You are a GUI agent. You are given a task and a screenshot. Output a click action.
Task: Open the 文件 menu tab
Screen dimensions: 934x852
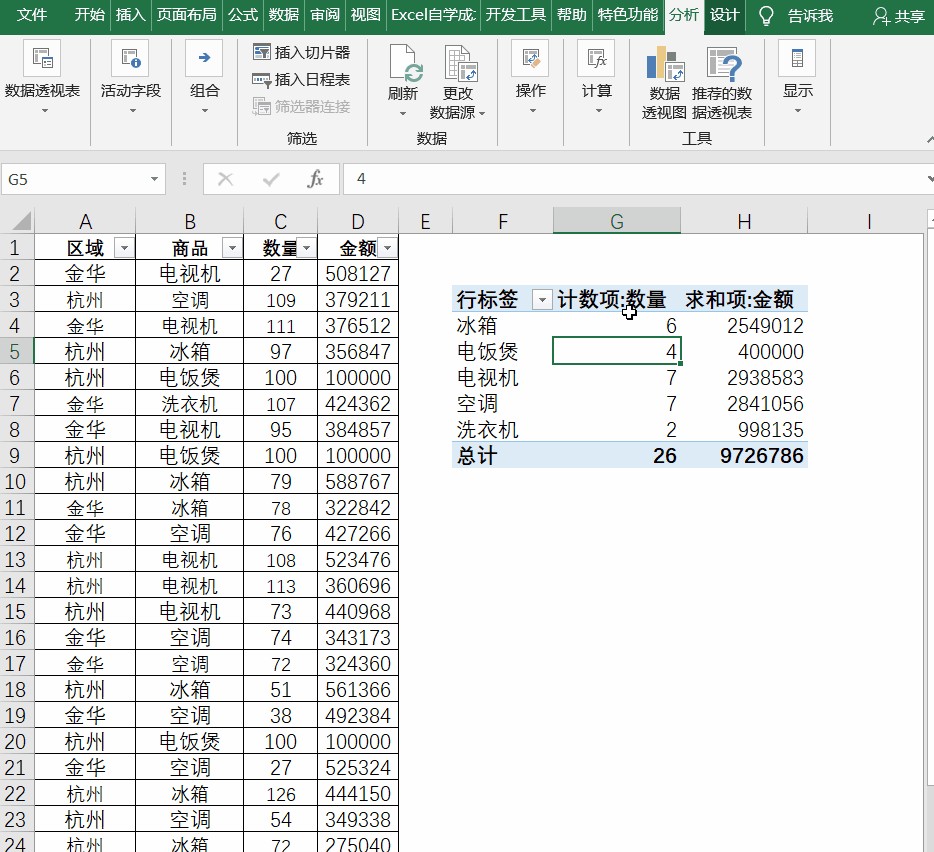pos(32,15)
